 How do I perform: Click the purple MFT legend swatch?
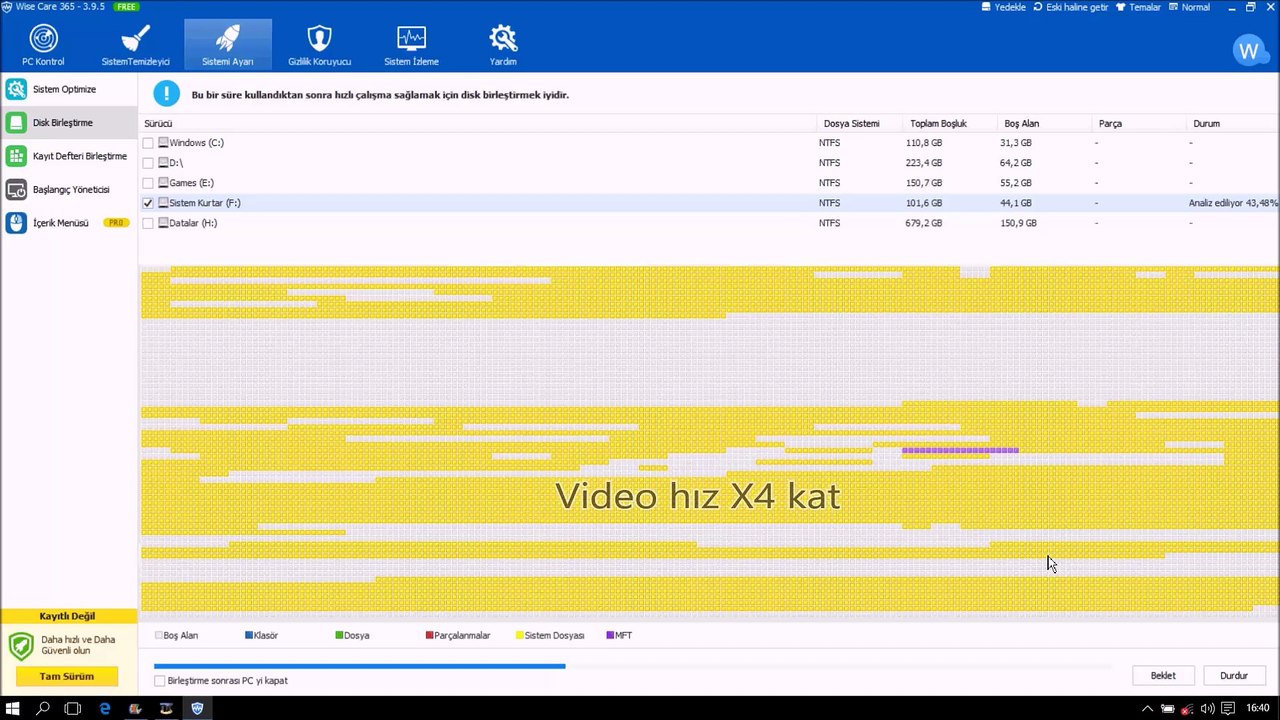tap(610, 635)
